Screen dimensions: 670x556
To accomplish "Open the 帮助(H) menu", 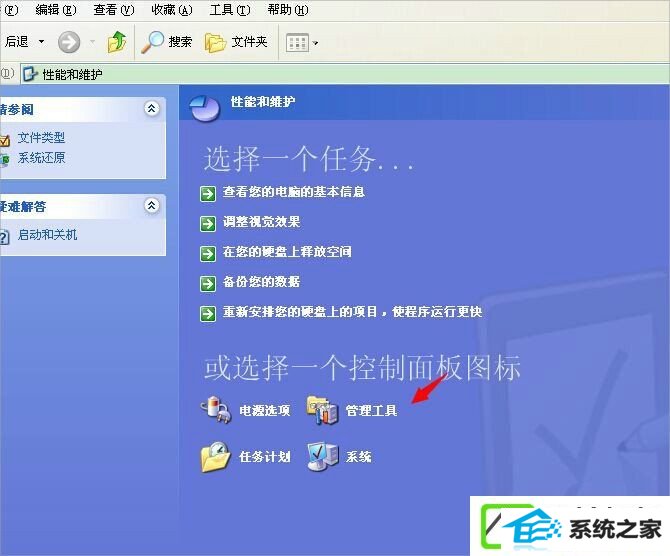I will coord(288,9).
